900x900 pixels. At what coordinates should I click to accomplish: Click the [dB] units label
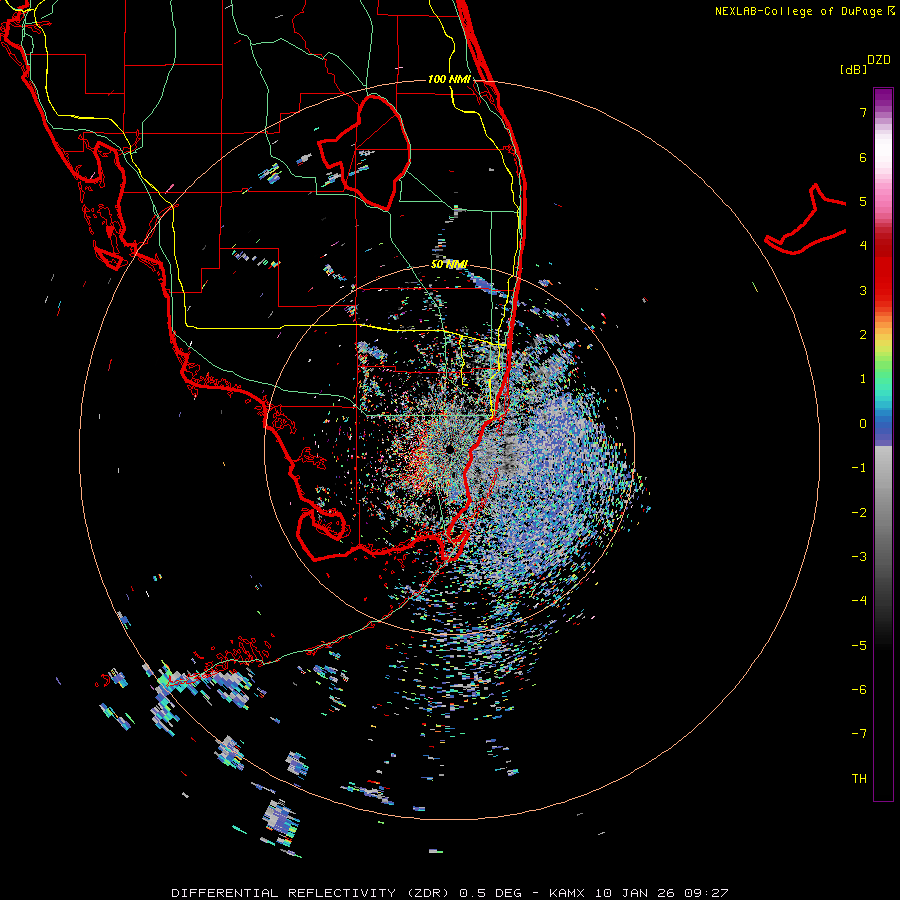[x=853, y=70]
